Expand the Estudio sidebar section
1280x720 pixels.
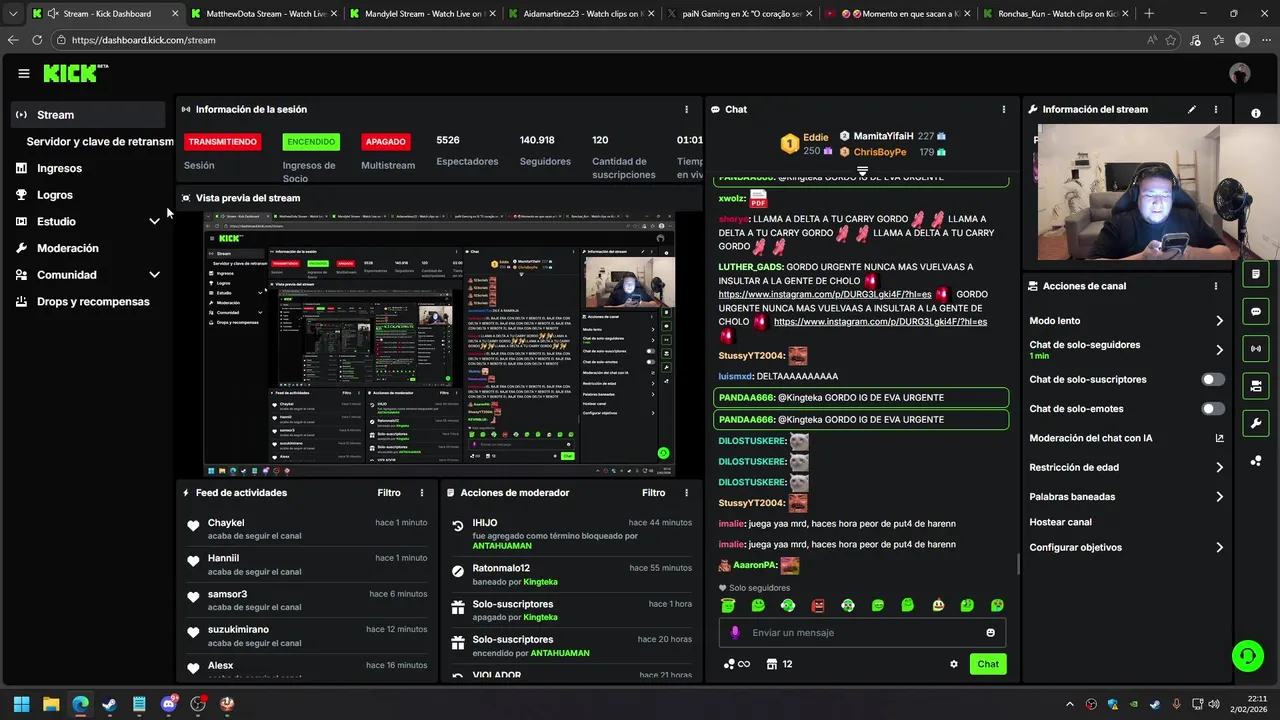(x=154, y=221)
